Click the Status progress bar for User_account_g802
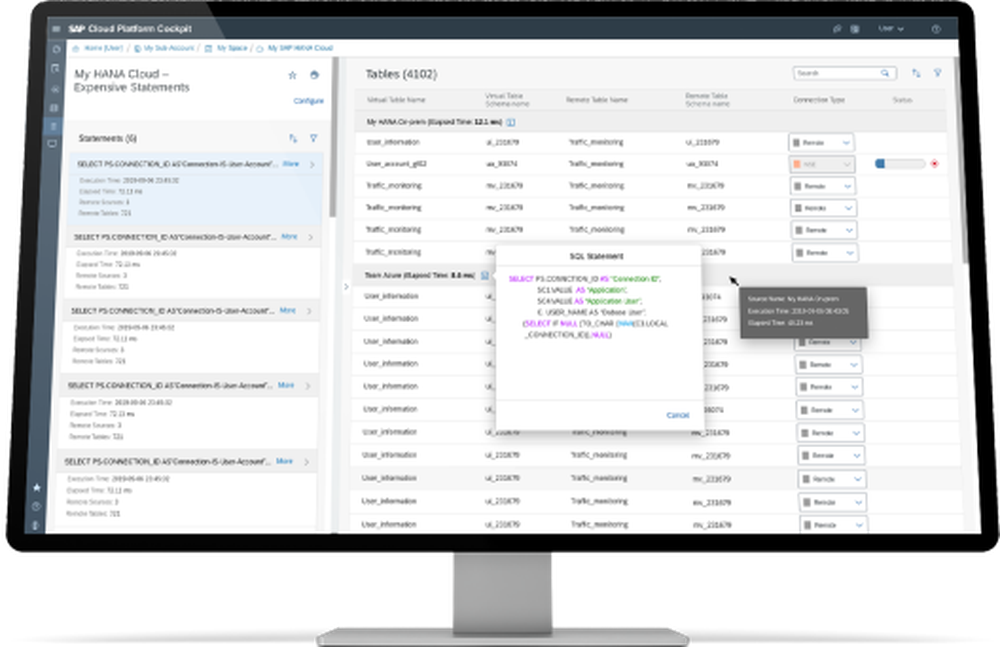 coord(900,164)
